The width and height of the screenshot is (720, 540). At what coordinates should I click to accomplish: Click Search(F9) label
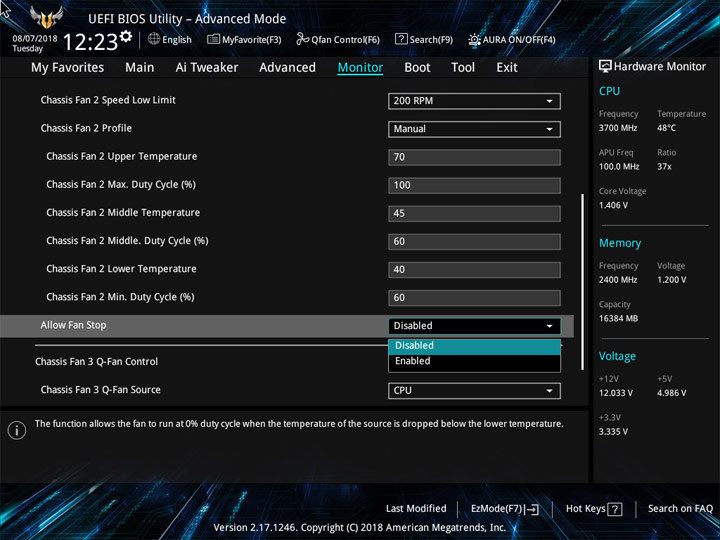[431, 40]
